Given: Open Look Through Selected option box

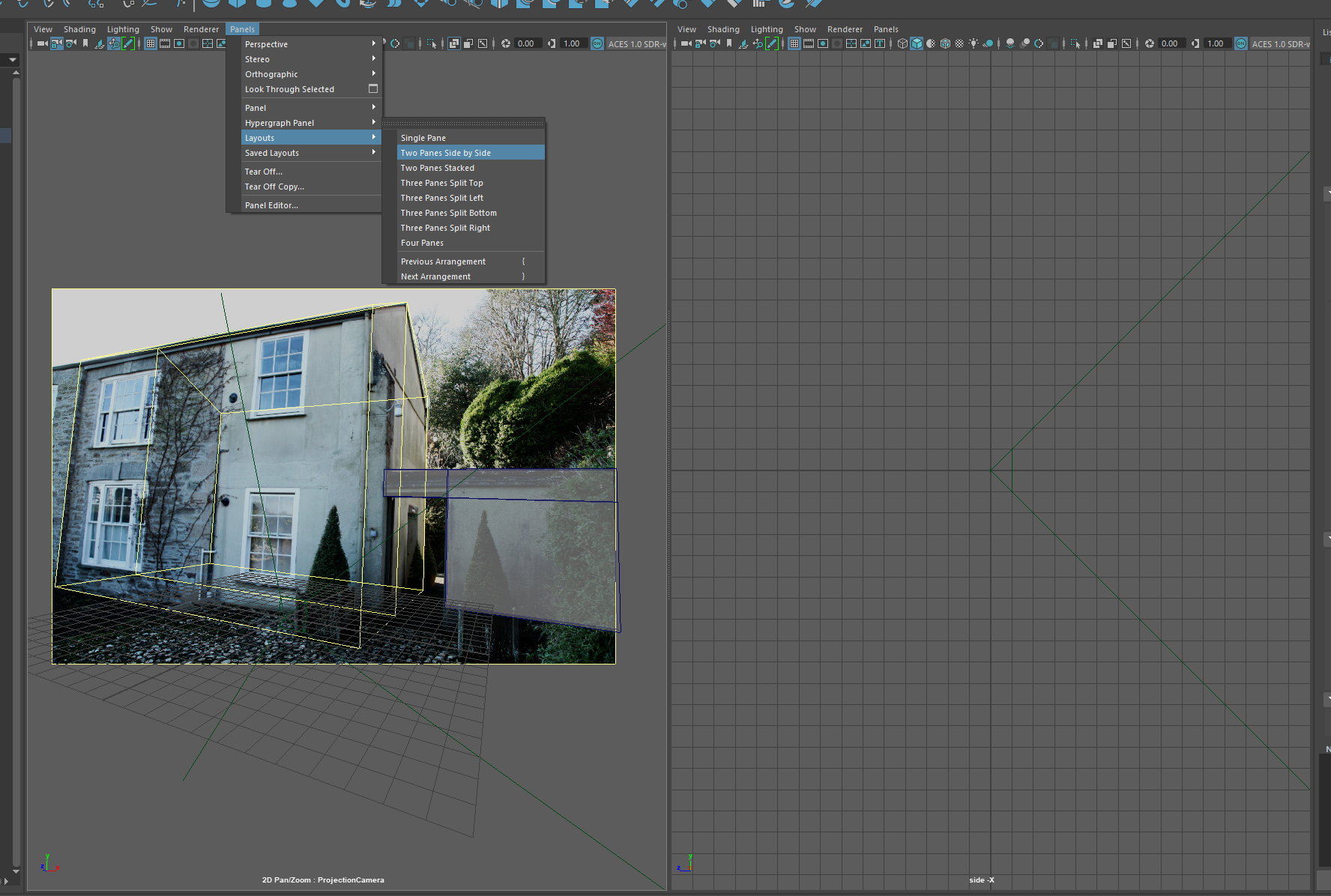Looking at the screenshot, I should click(373, 88).
